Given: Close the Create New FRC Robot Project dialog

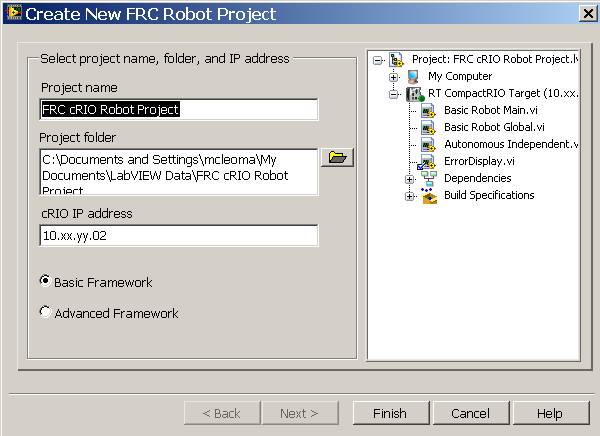Looking at the screenshot, I should [x=588, y=13].
